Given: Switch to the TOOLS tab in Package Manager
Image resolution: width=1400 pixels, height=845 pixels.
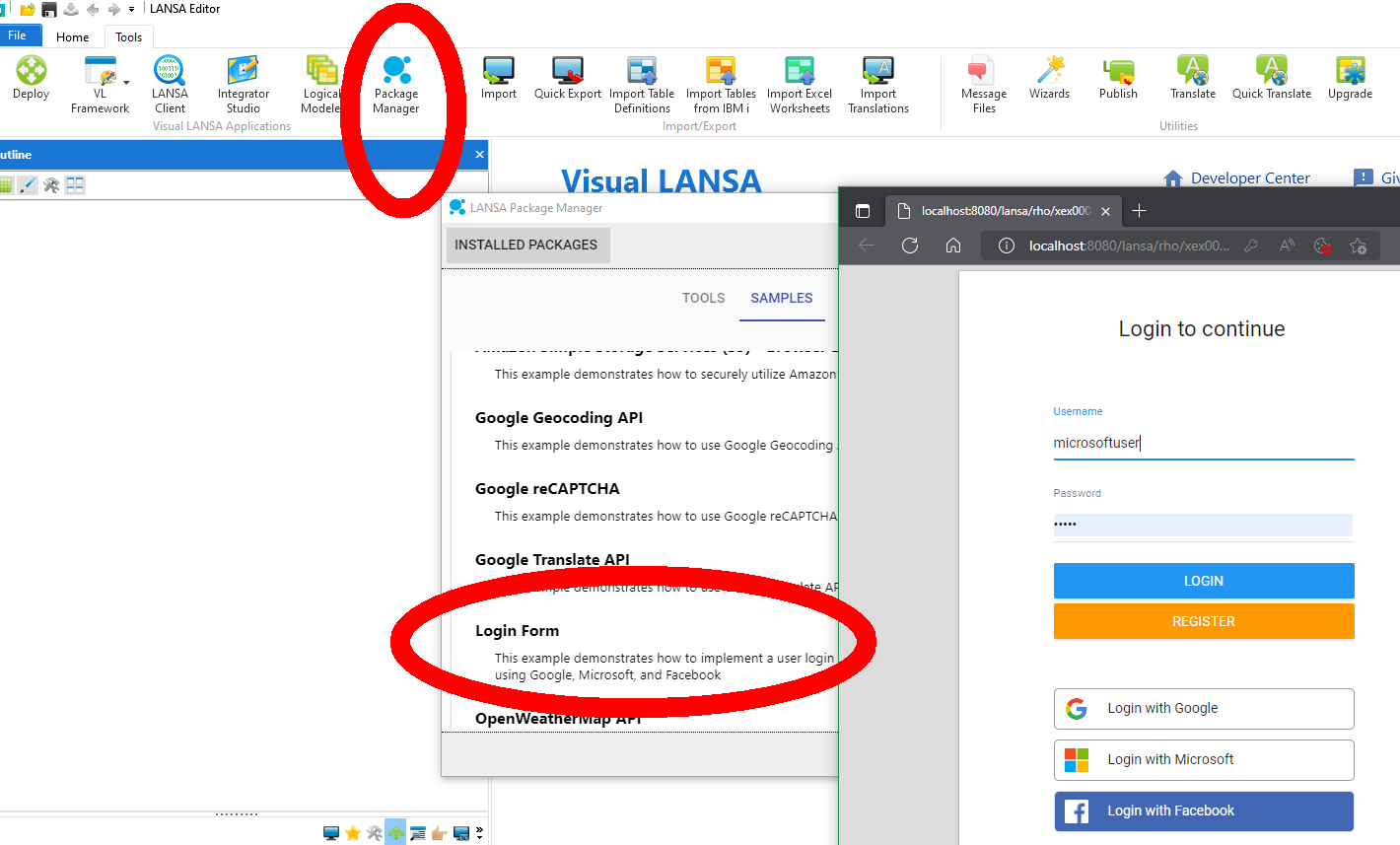Looking at the screenshot, I should pos(702,298).
